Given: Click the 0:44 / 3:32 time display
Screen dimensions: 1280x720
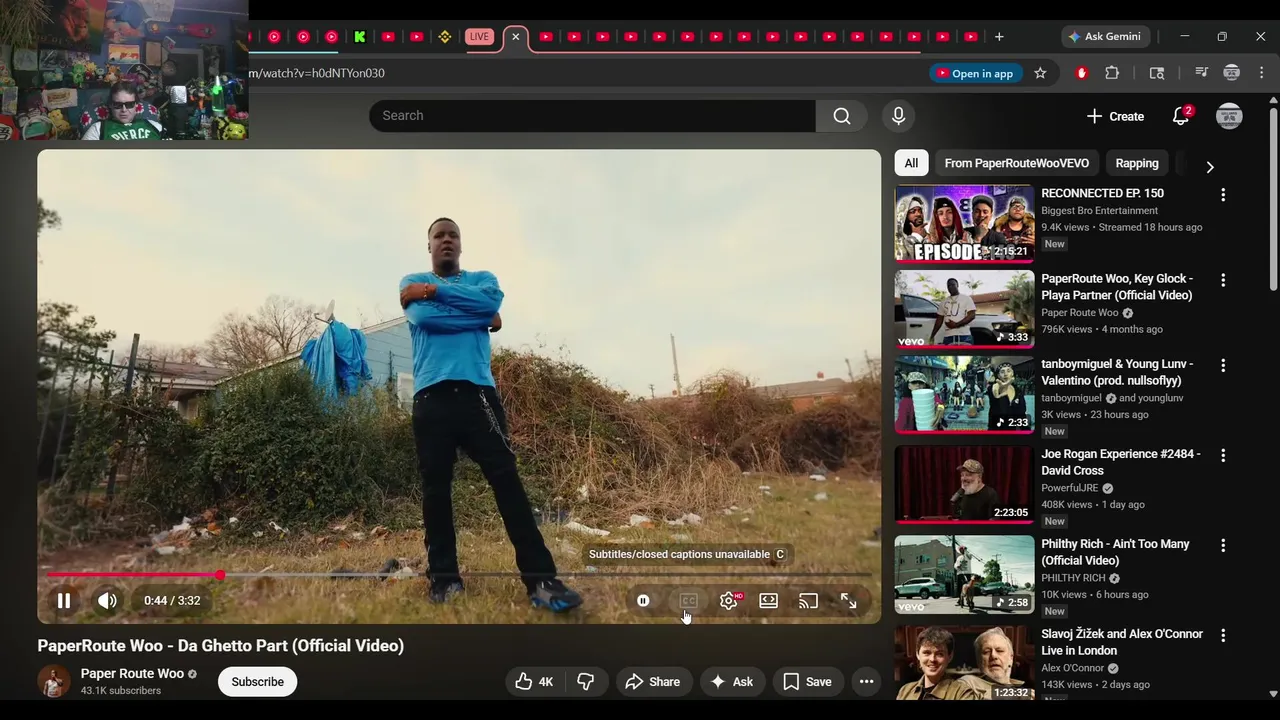Looking at the screenshot, I should (x=172, y=601).
